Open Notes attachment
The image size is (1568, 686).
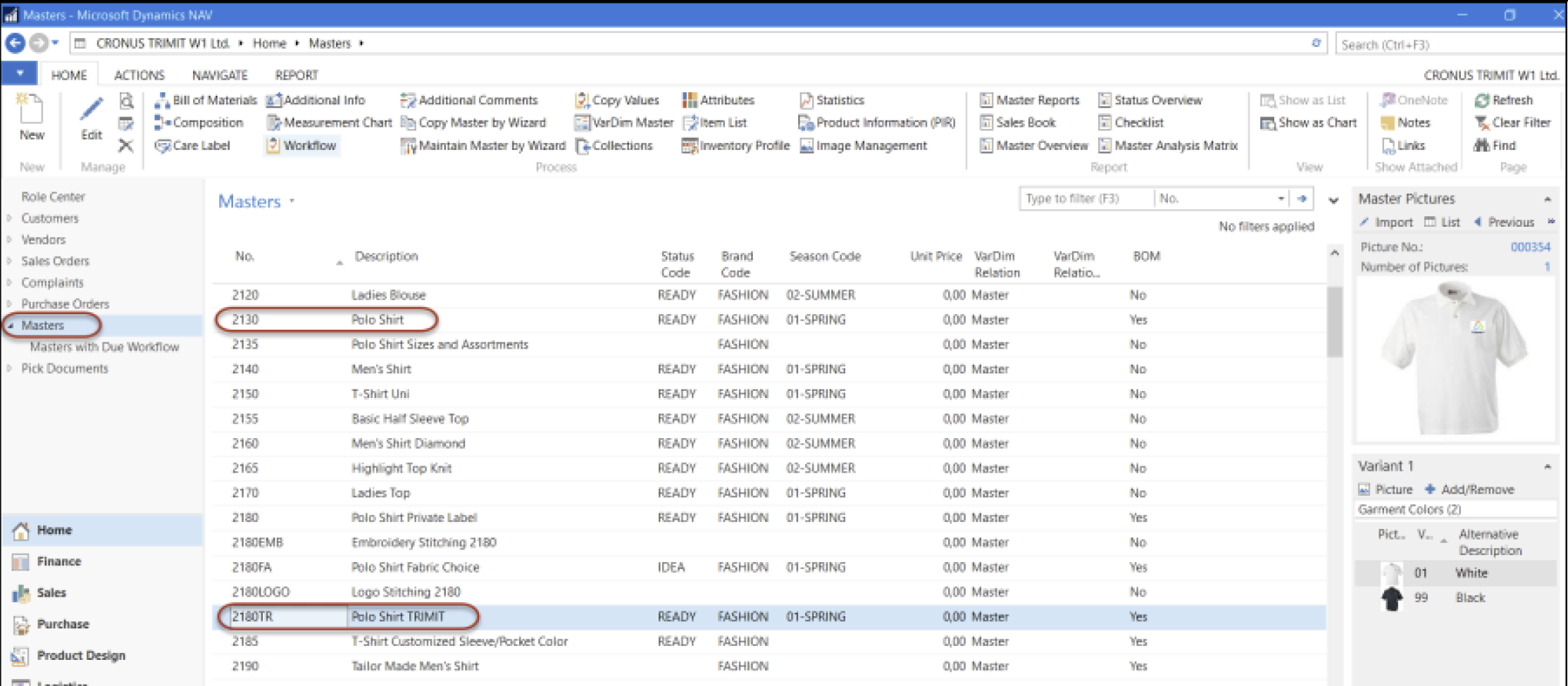[1405, 123]
